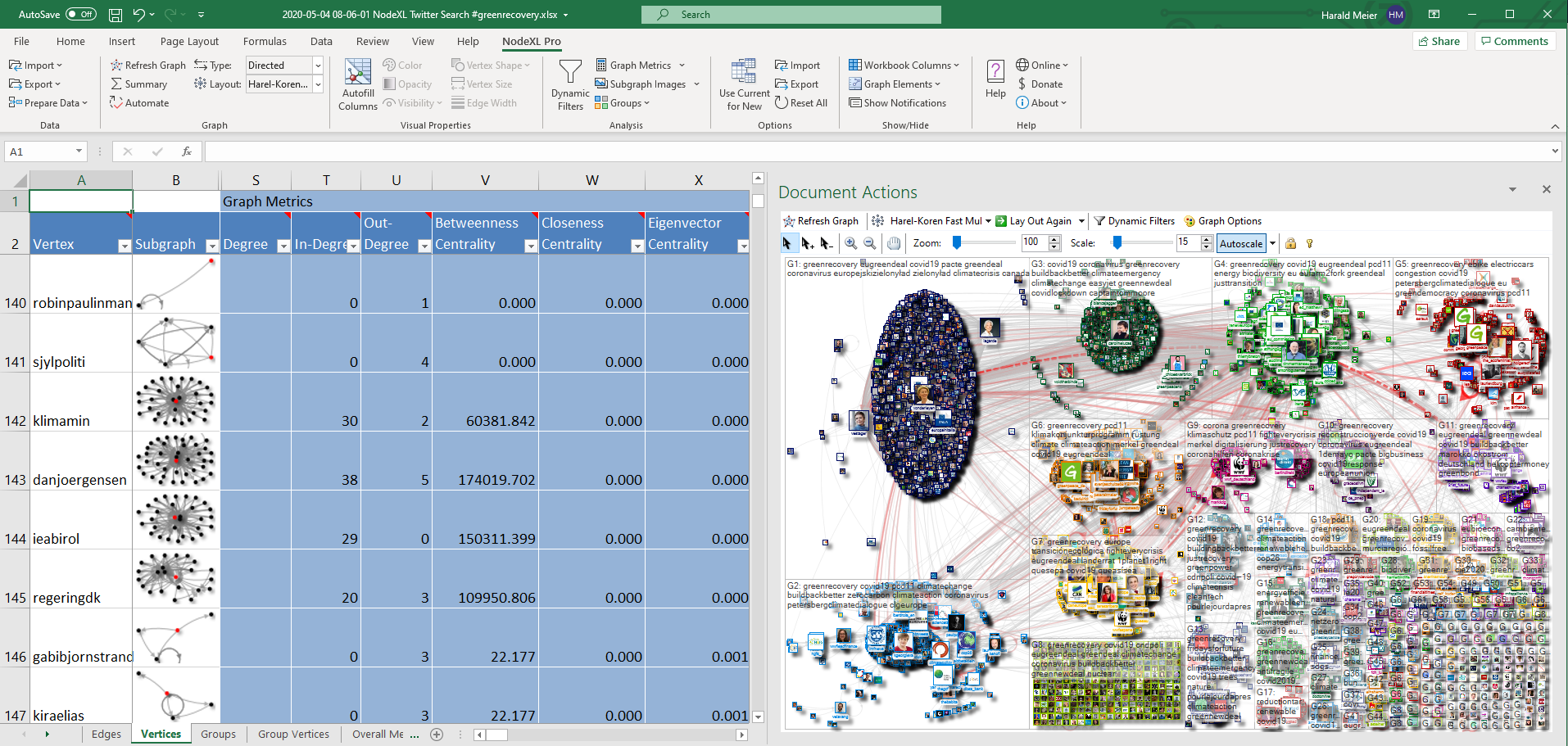Open the Betweenness Centrality filter dropdown
The height and width of the screenshot is (746, 1568).
(530, 246)
